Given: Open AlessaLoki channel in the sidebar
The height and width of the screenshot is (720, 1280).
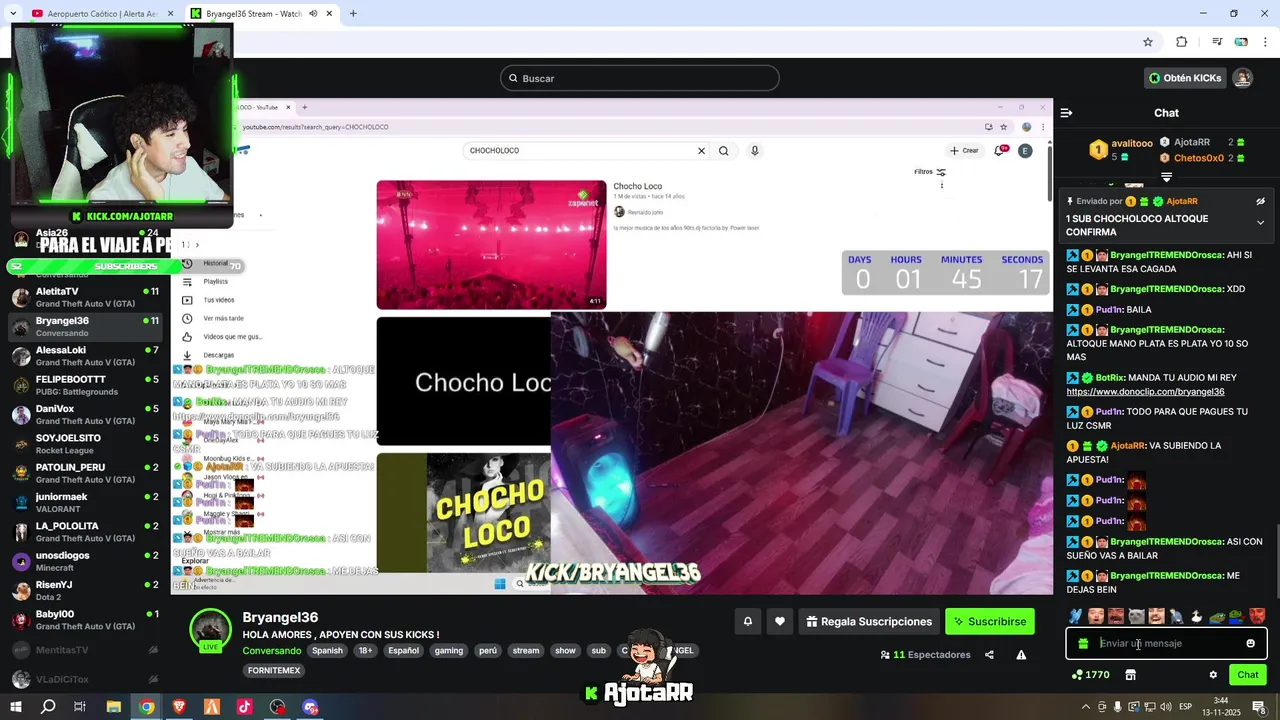Looking at the screenshot, I should point(85,356).
